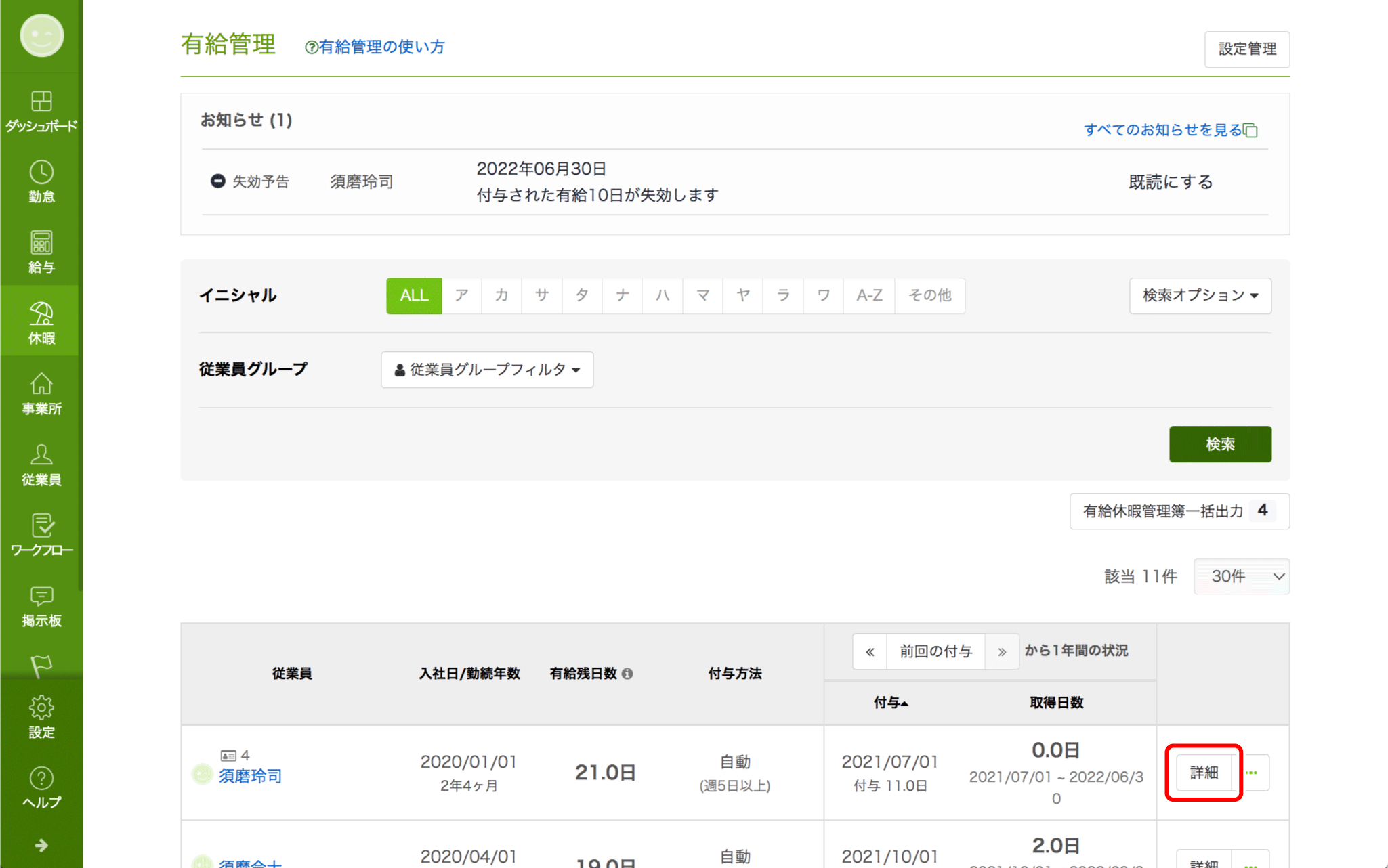Select the ワ initial filter
Viewport: 1388px width, 868px height.
point(823,295)
